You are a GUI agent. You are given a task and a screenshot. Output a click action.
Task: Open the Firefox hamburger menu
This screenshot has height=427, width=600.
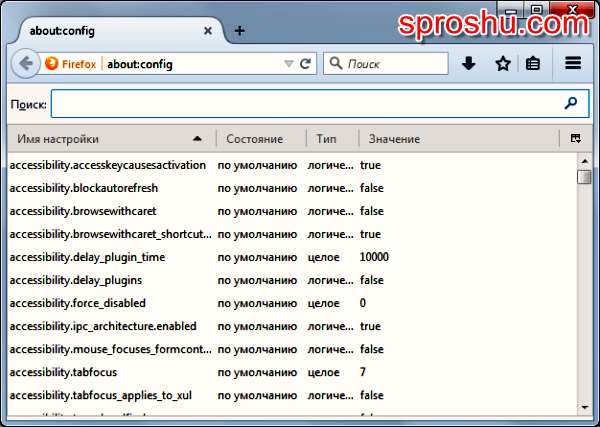click(573, 63)
